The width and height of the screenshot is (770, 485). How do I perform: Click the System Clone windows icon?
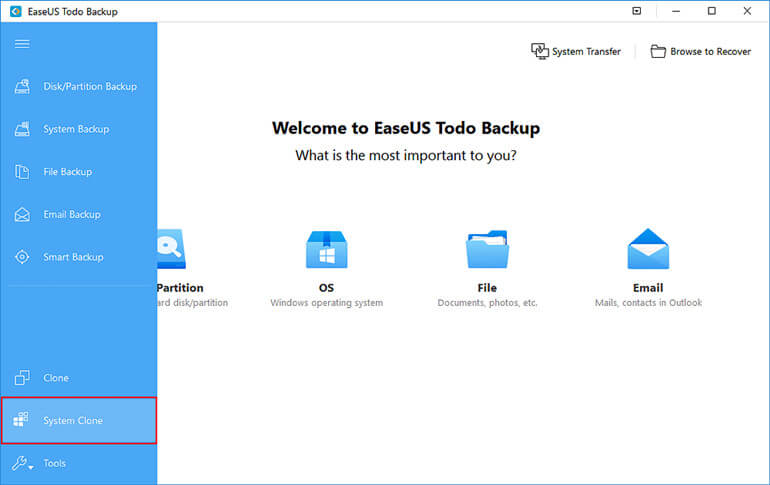[21, 420]
